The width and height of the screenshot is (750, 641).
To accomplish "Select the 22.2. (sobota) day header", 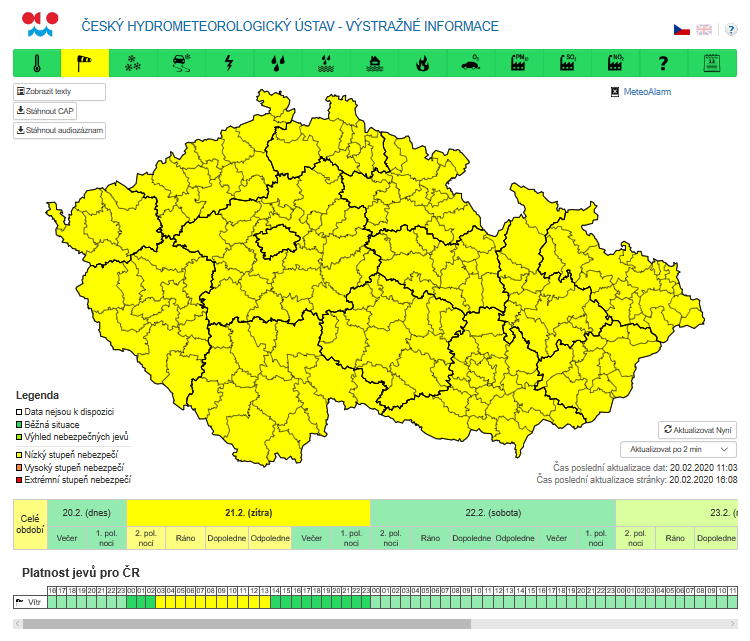I will (x=493, y=513).
